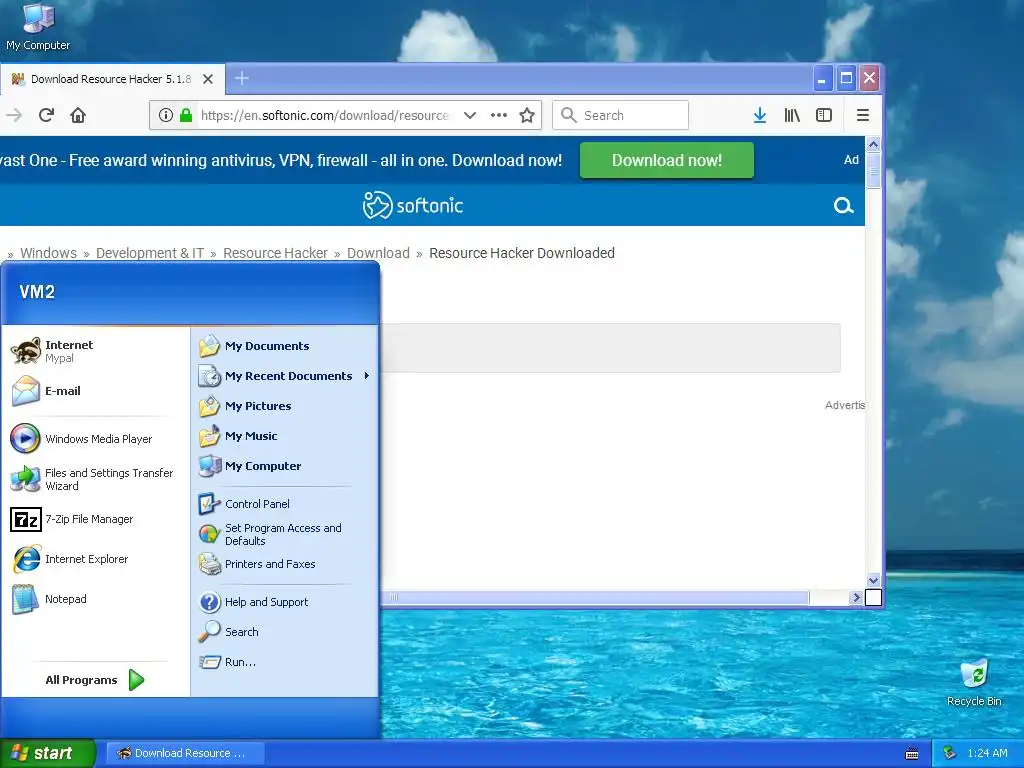
Task: Show site information icon in address bar
Action: [166, 116]
